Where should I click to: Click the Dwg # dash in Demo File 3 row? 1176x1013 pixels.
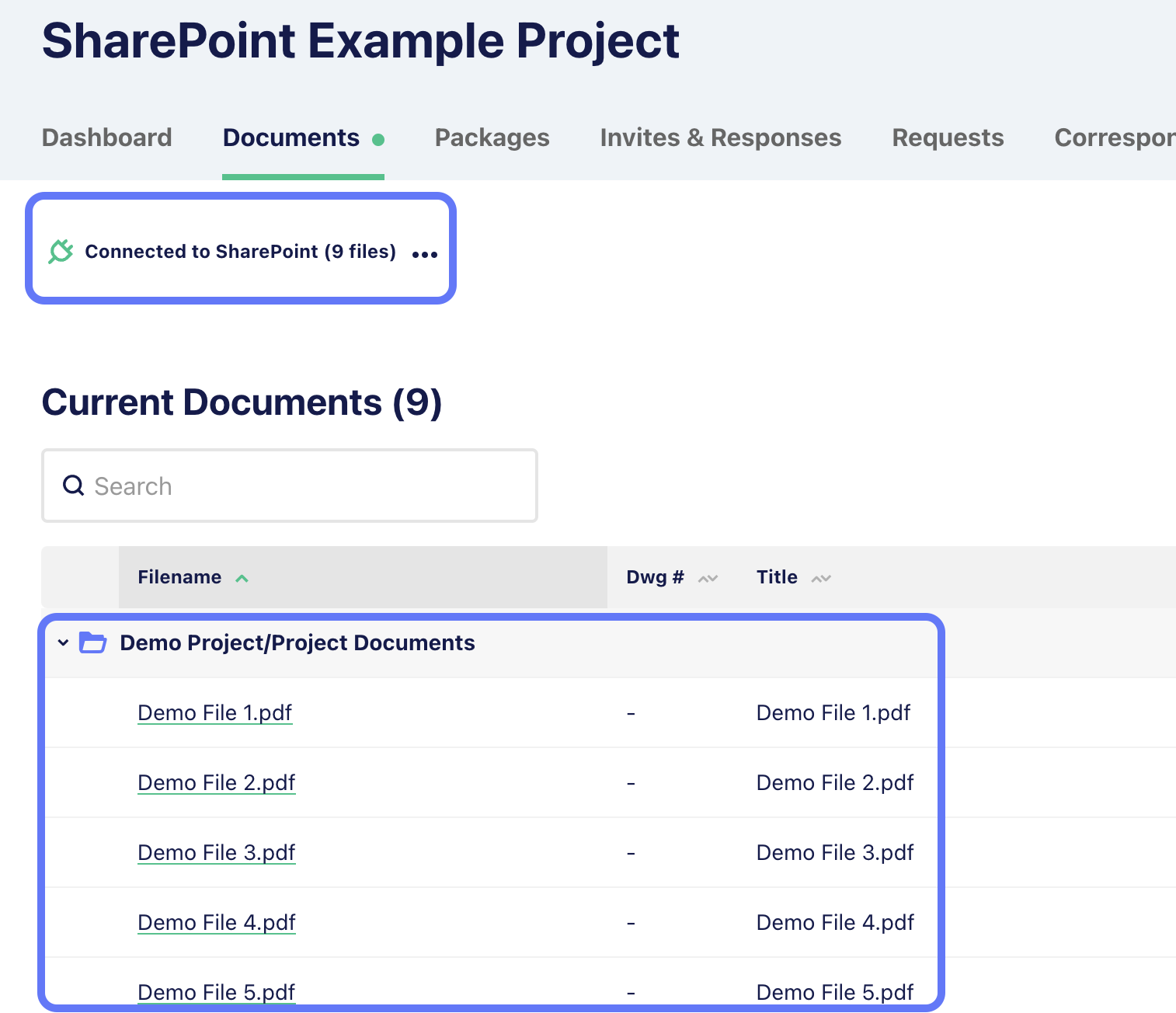pyautogui.click(x=631, y=853)
